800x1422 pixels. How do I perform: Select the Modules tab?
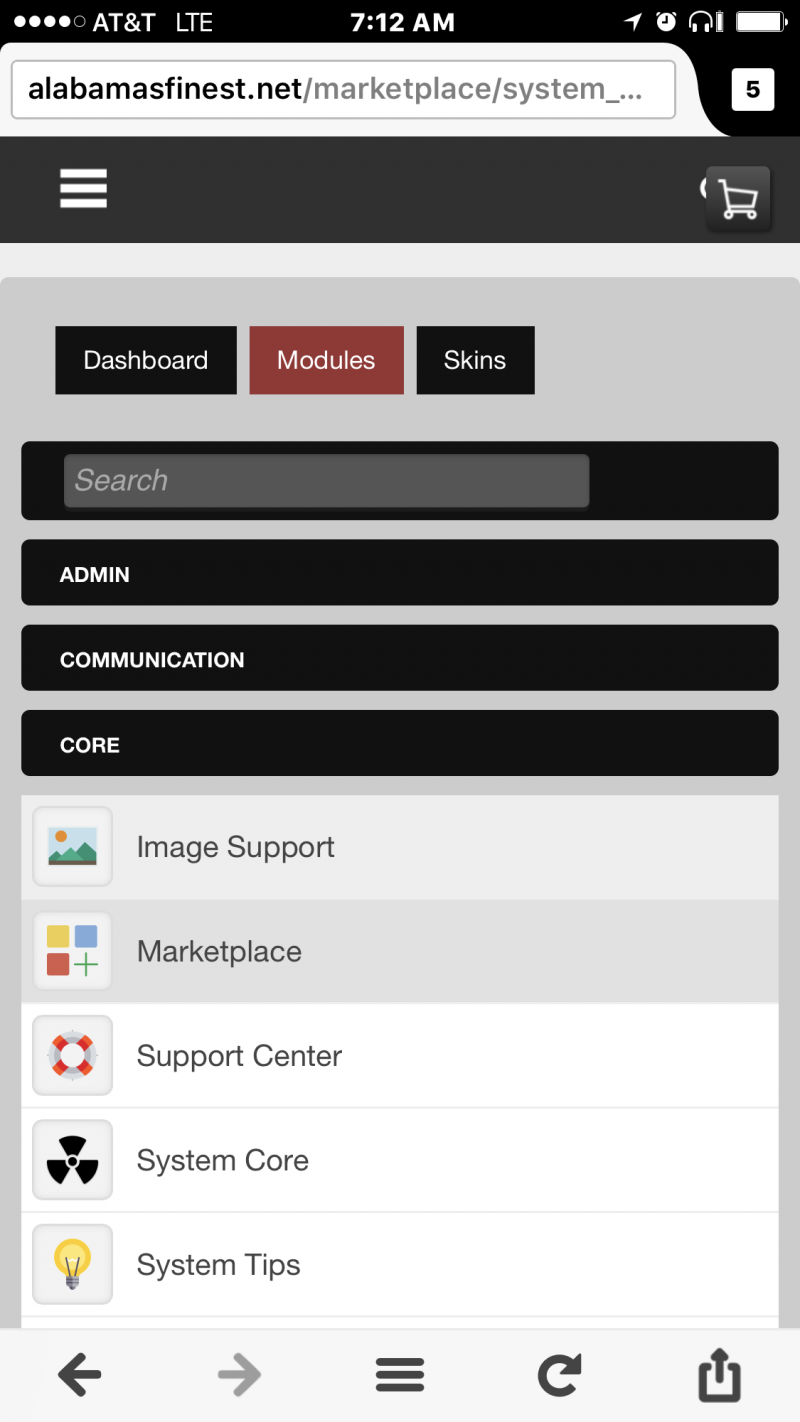[326, 360]
